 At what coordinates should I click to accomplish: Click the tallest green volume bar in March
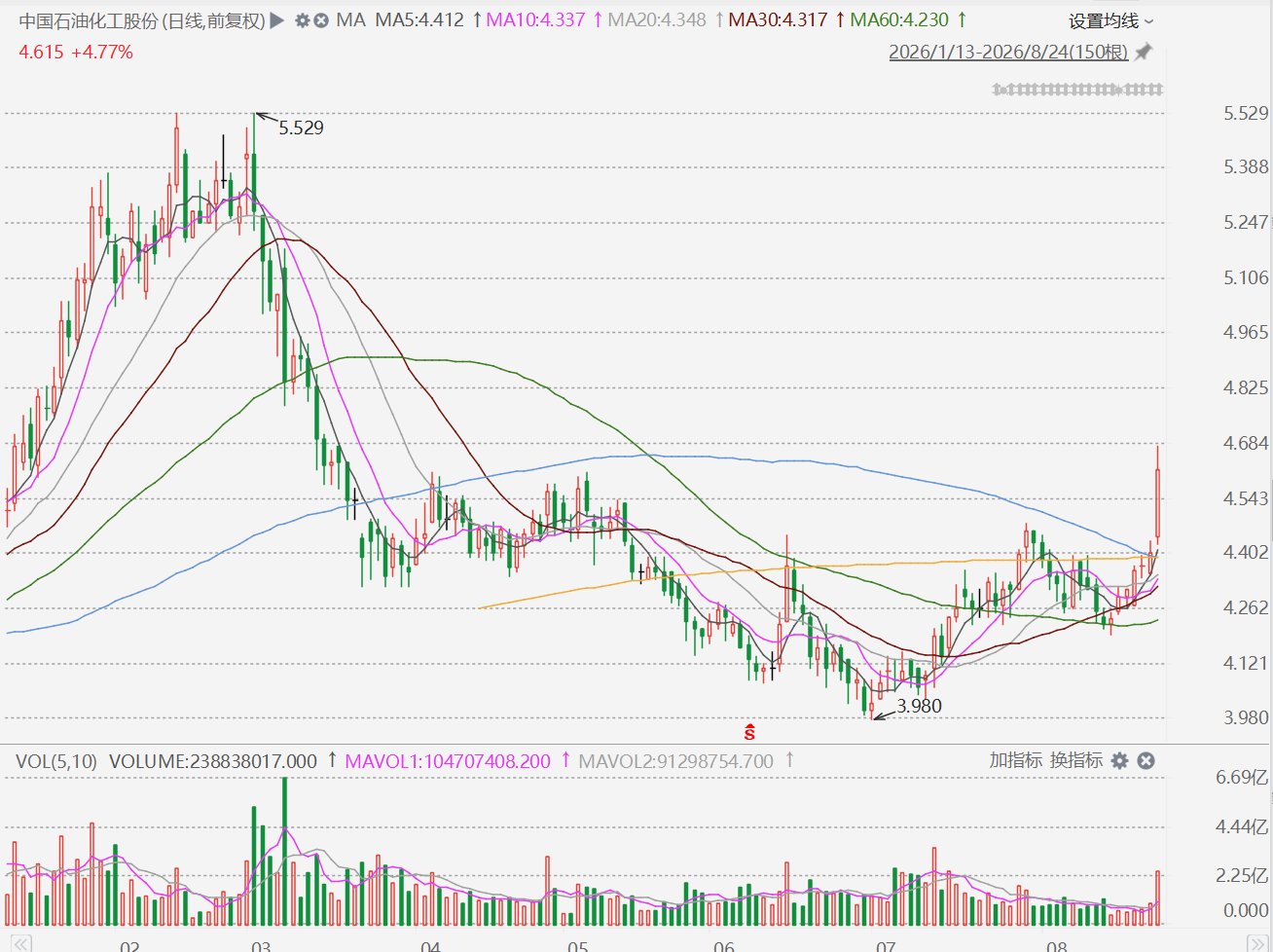point(284,852)
